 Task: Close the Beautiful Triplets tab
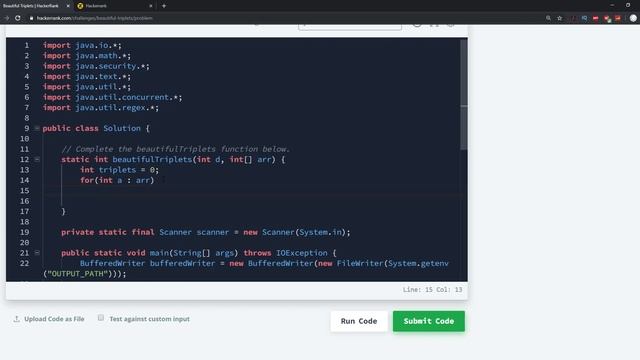click(68, 6)
